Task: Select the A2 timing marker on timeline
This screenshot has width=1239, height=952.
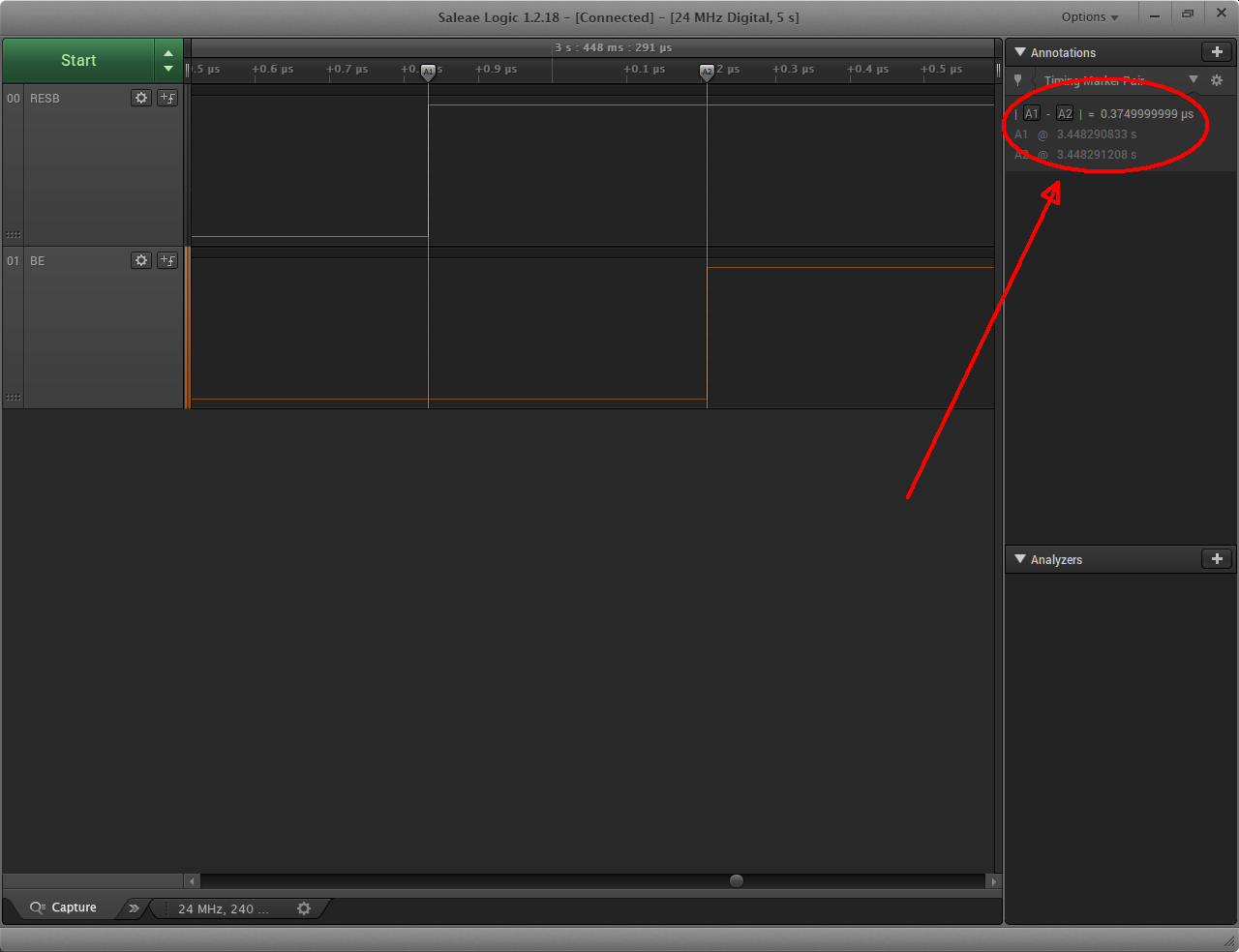Action: [x=707, y=72]
